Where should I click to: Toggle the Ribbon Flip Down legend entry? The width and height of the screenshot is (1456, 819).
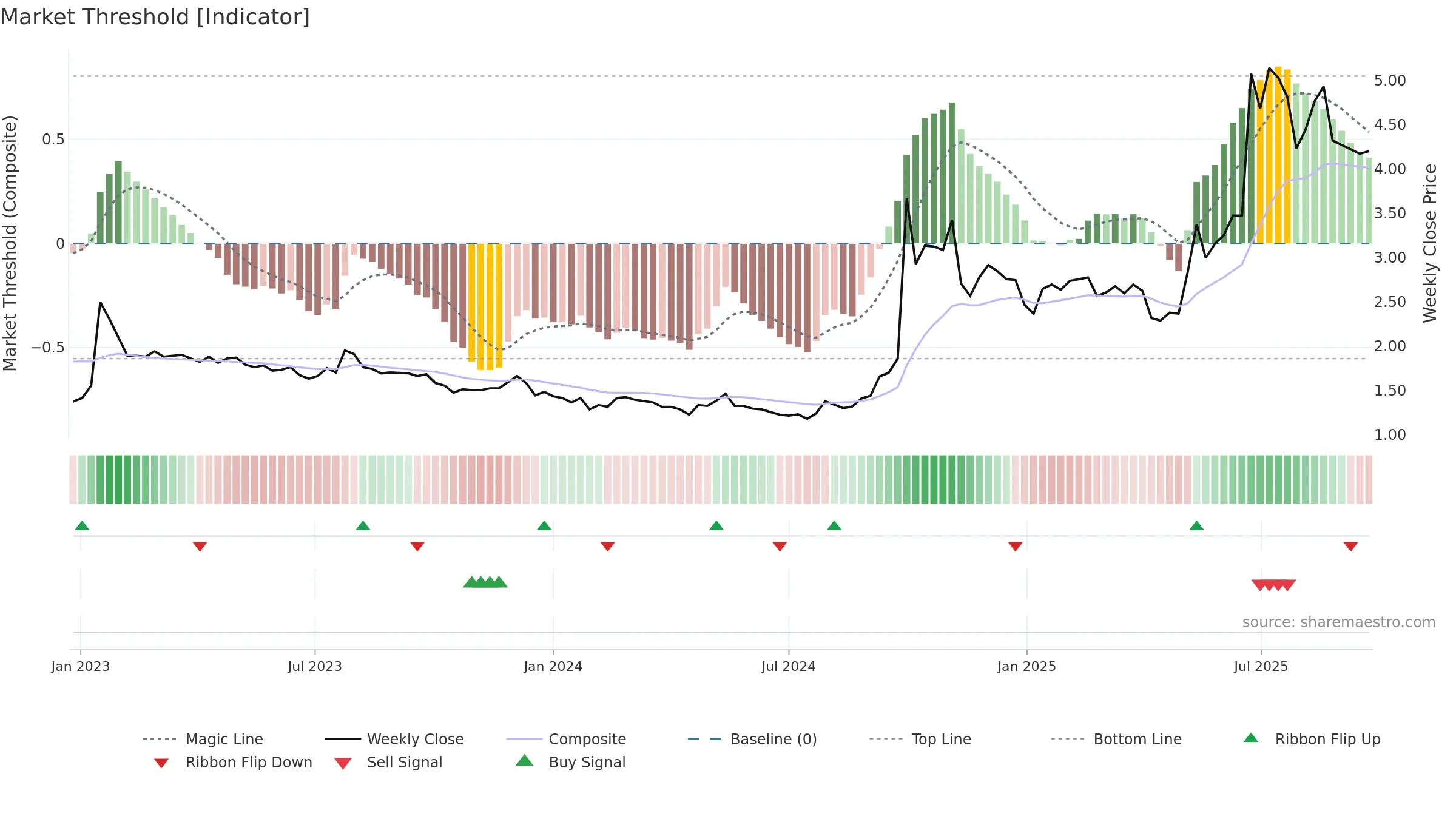(234, 762)
